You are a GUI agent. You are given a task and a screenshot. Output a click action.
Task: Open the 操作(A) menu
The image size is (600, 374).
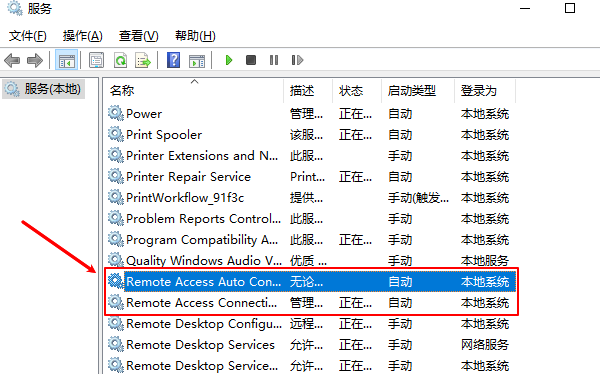[82, 36]
